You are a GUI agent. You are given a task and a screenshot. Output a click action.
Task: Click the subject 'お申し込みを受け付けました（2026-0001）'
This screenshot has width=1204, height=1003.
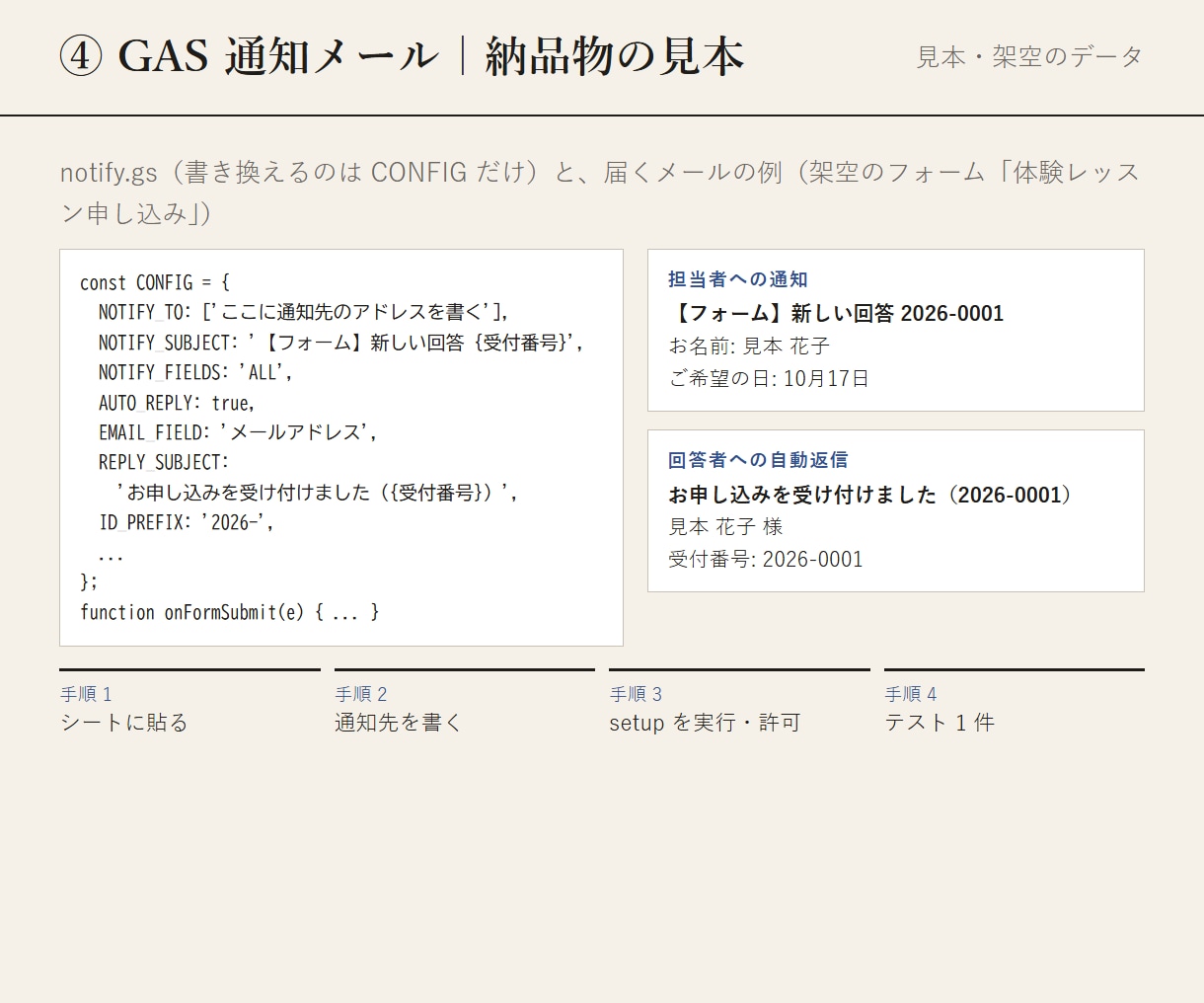click(870, 495)
